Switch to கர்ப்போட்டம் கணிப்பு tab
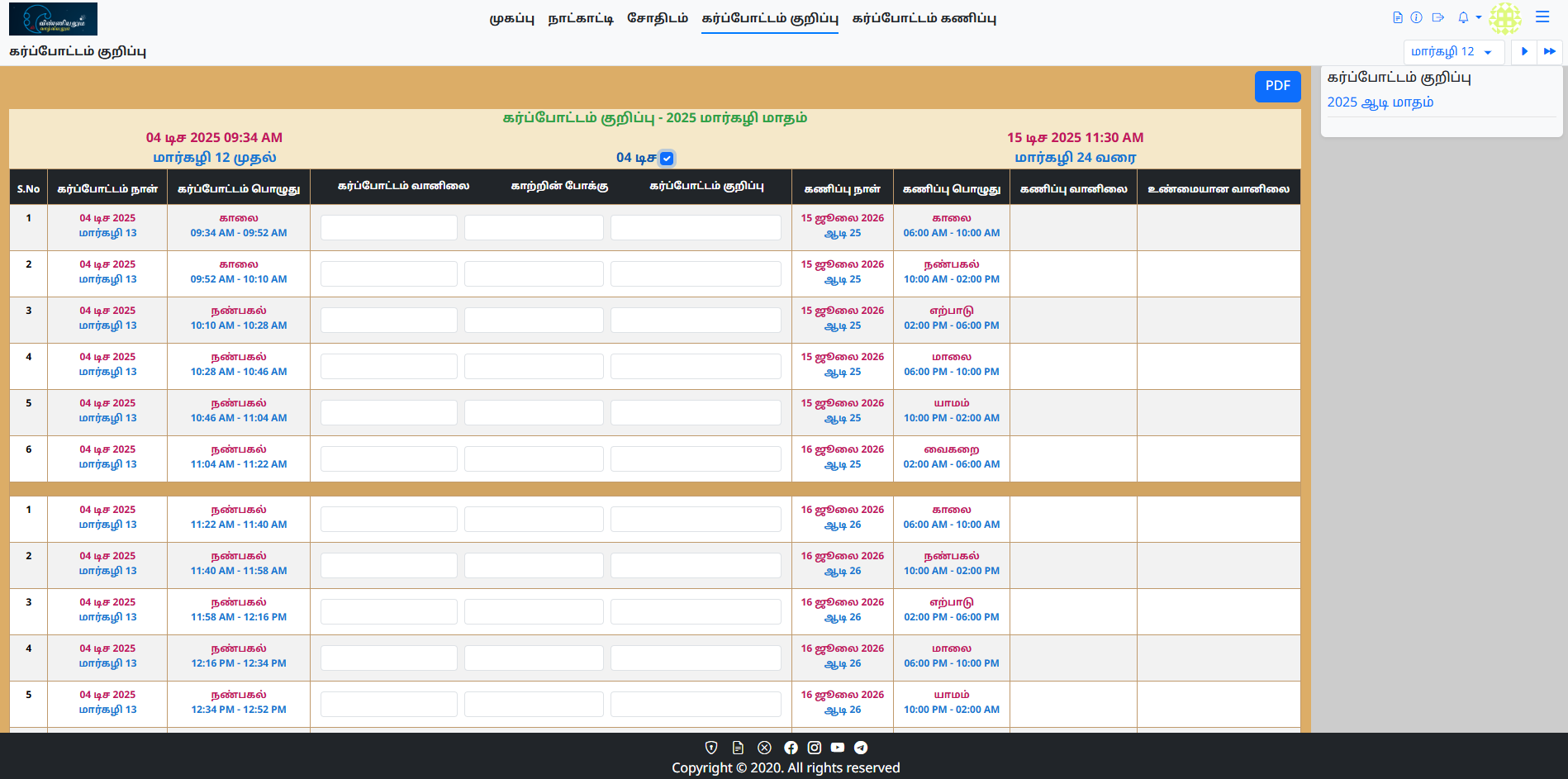Image resolution: width=1568 pixels, height=779 pixels. [x=924, y=18]
